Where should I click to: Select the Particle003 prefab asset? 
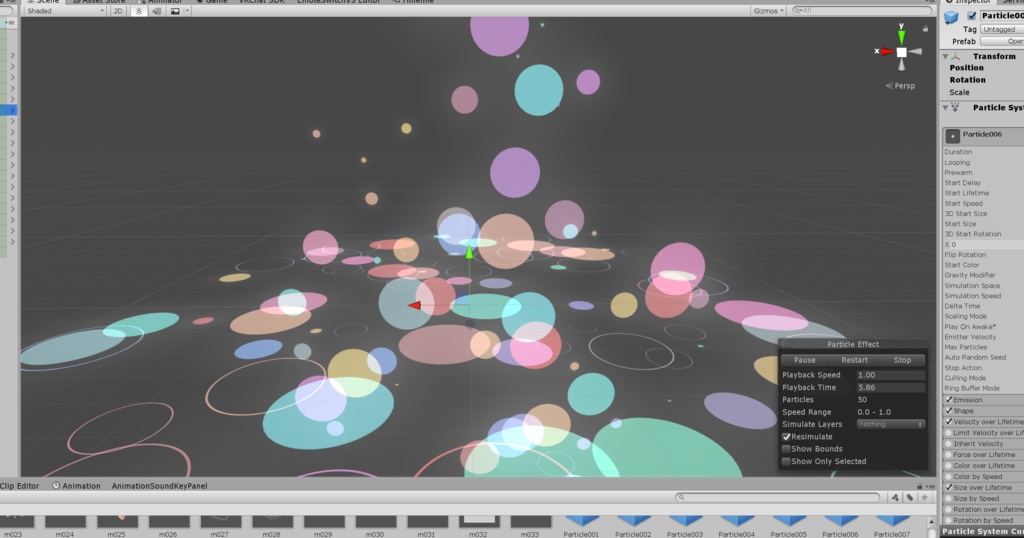click(684, 526)
